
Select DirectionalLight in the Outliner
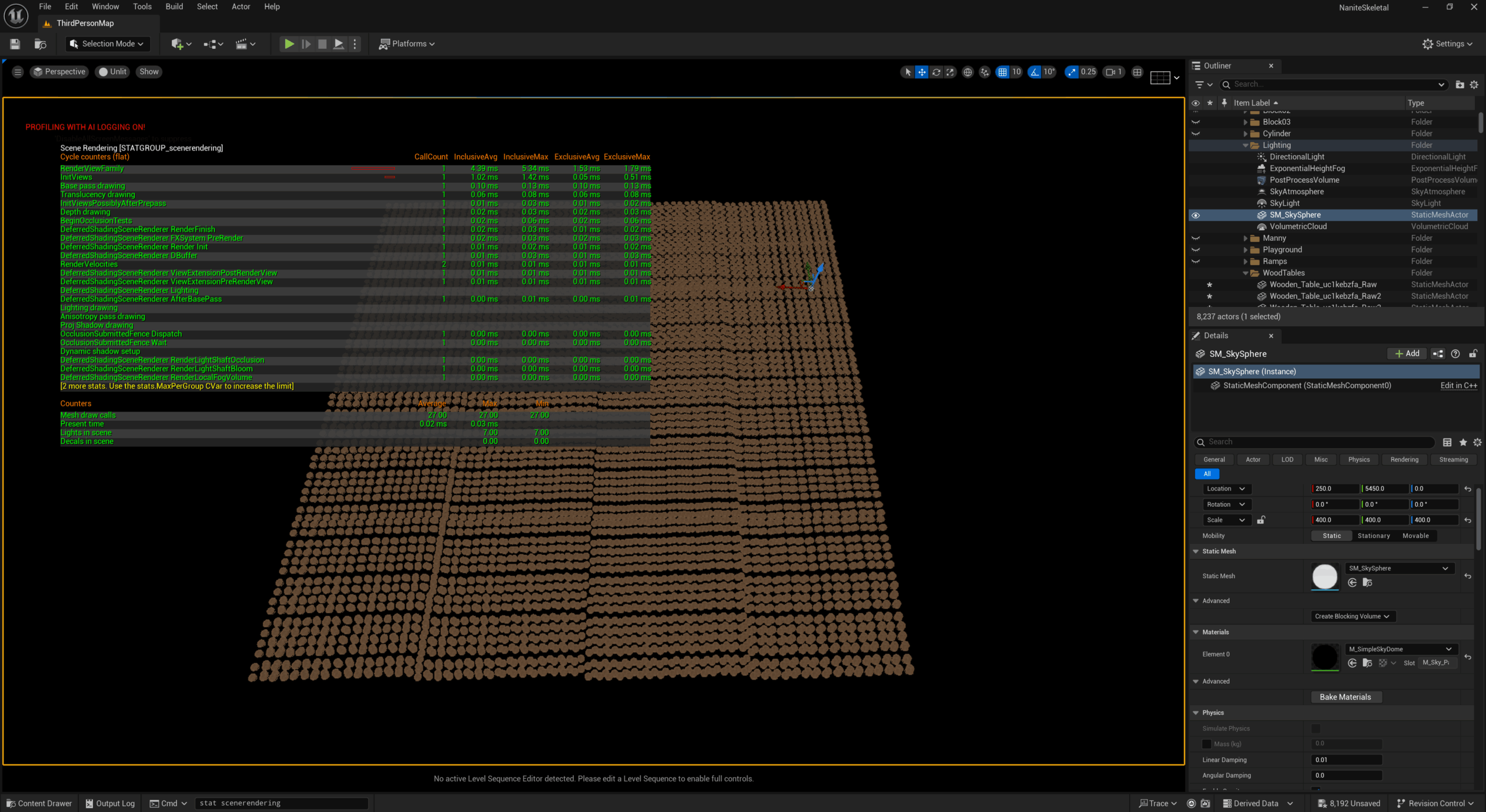(1297, 157)
